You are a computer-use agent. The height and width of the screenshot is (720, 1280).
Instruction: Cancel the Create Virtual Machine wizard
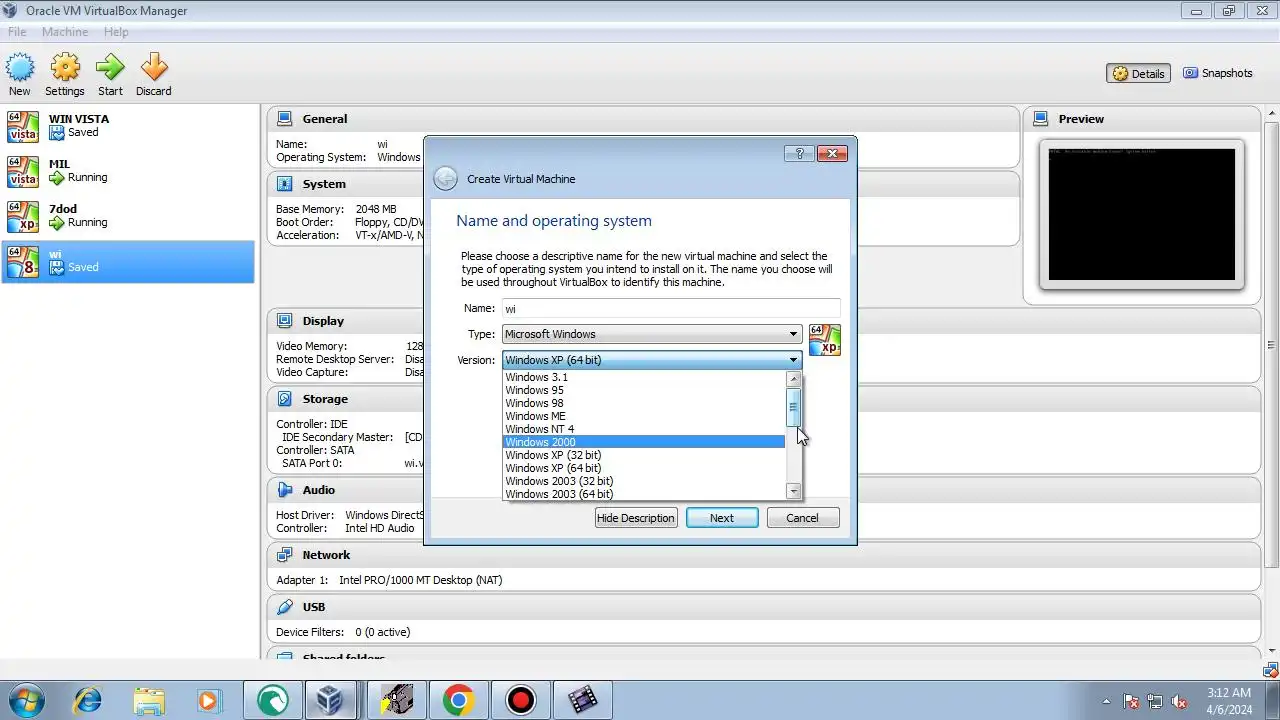803,518
